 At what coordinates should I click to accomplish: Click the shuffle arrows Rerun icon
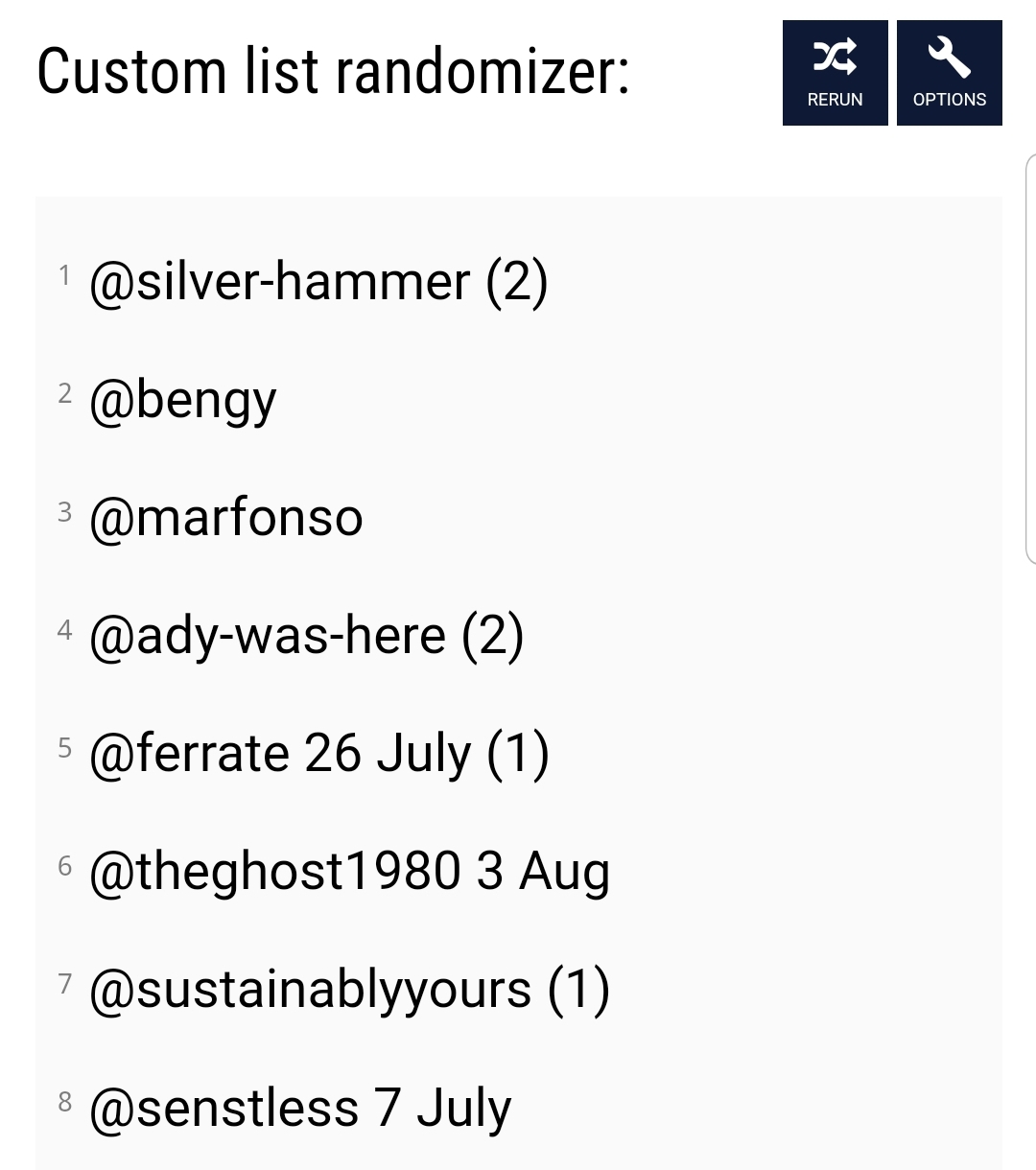835,58
